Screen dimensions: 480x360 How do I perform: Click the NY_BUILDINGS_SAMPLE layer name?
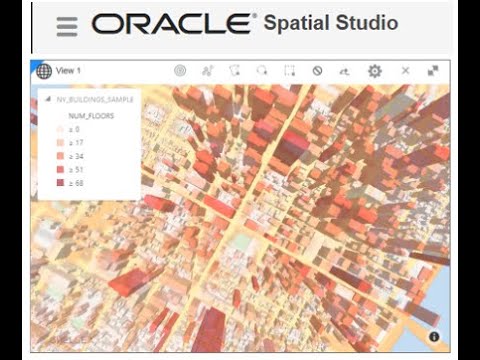tap(95, 100)
